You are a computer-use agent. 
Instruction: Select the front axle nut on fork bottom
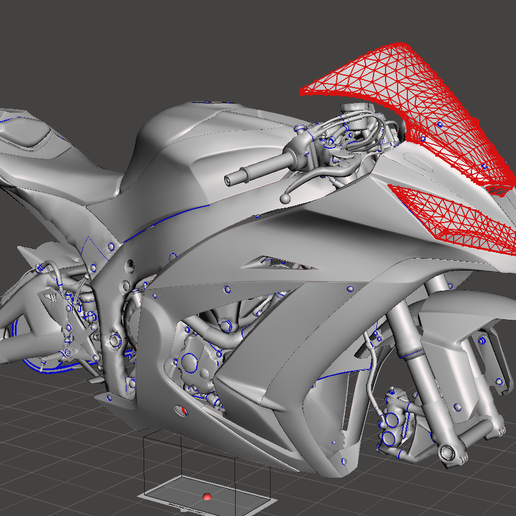[x=447, y=453]
